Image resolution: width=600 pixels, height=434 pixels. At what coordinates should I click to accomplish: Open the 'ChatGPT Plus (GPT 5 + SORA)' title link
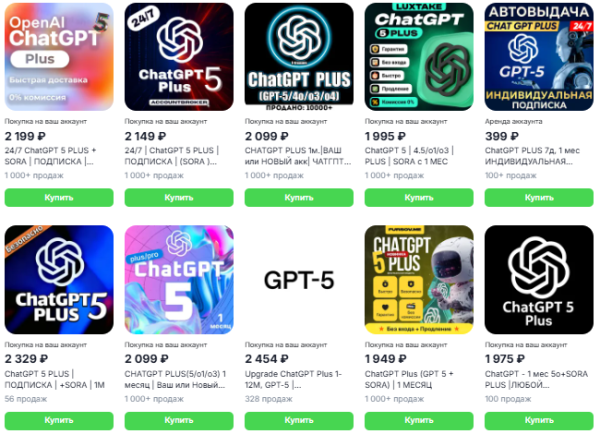point(409,379)
